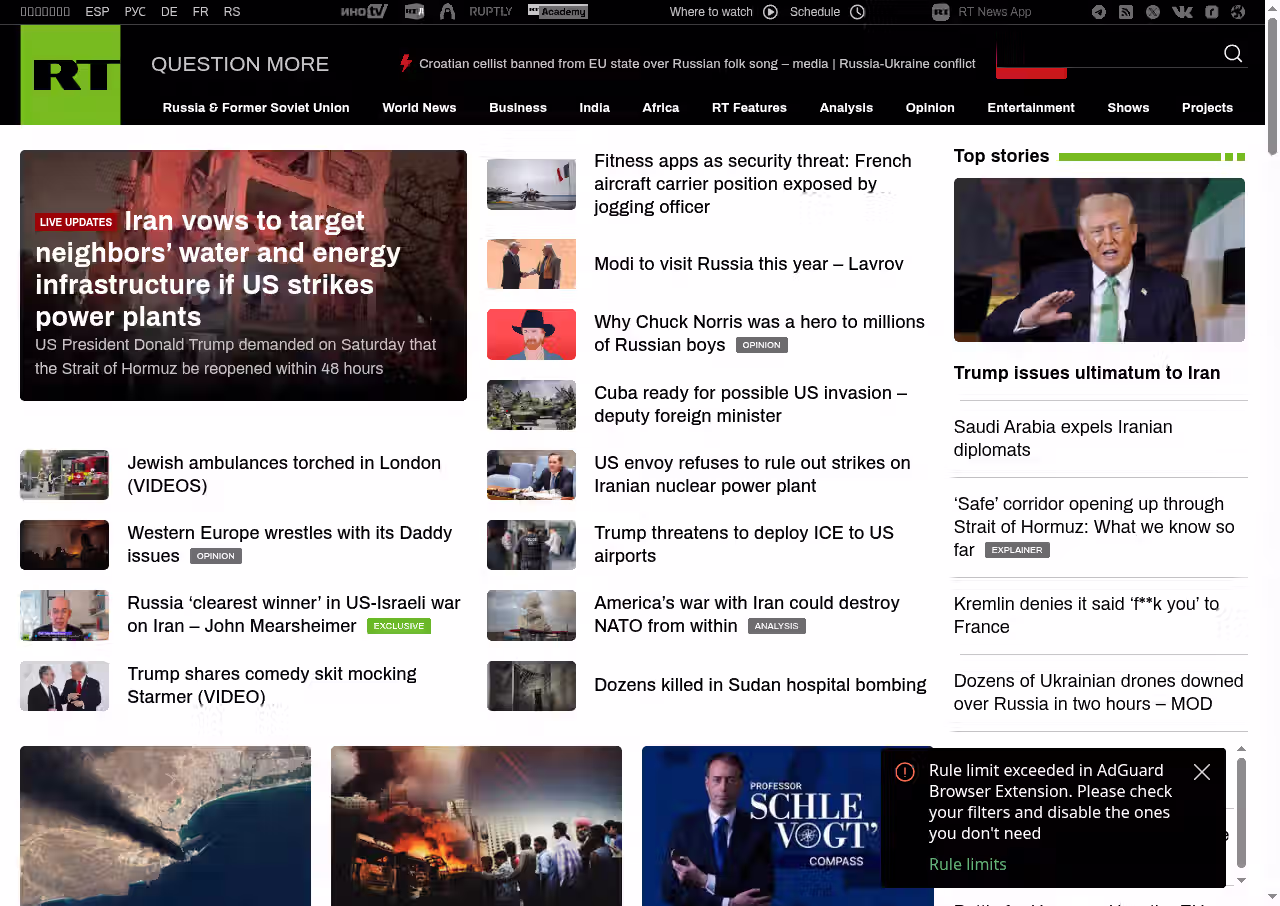This screenshot has height=906, width=1280.
Task: Click the Schedule clock icon
Action: (857, 12)
